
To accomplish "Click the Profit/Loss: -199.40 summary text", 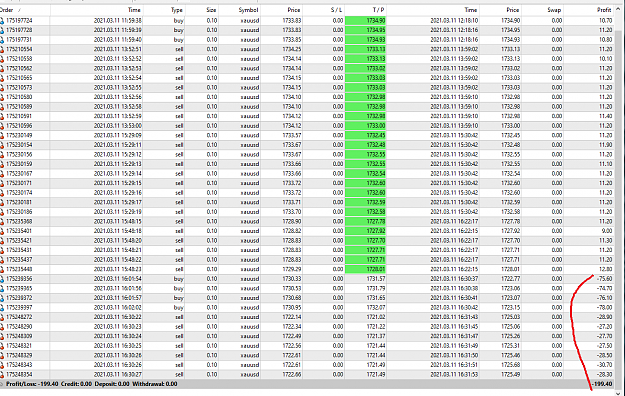I will (32, 384).
